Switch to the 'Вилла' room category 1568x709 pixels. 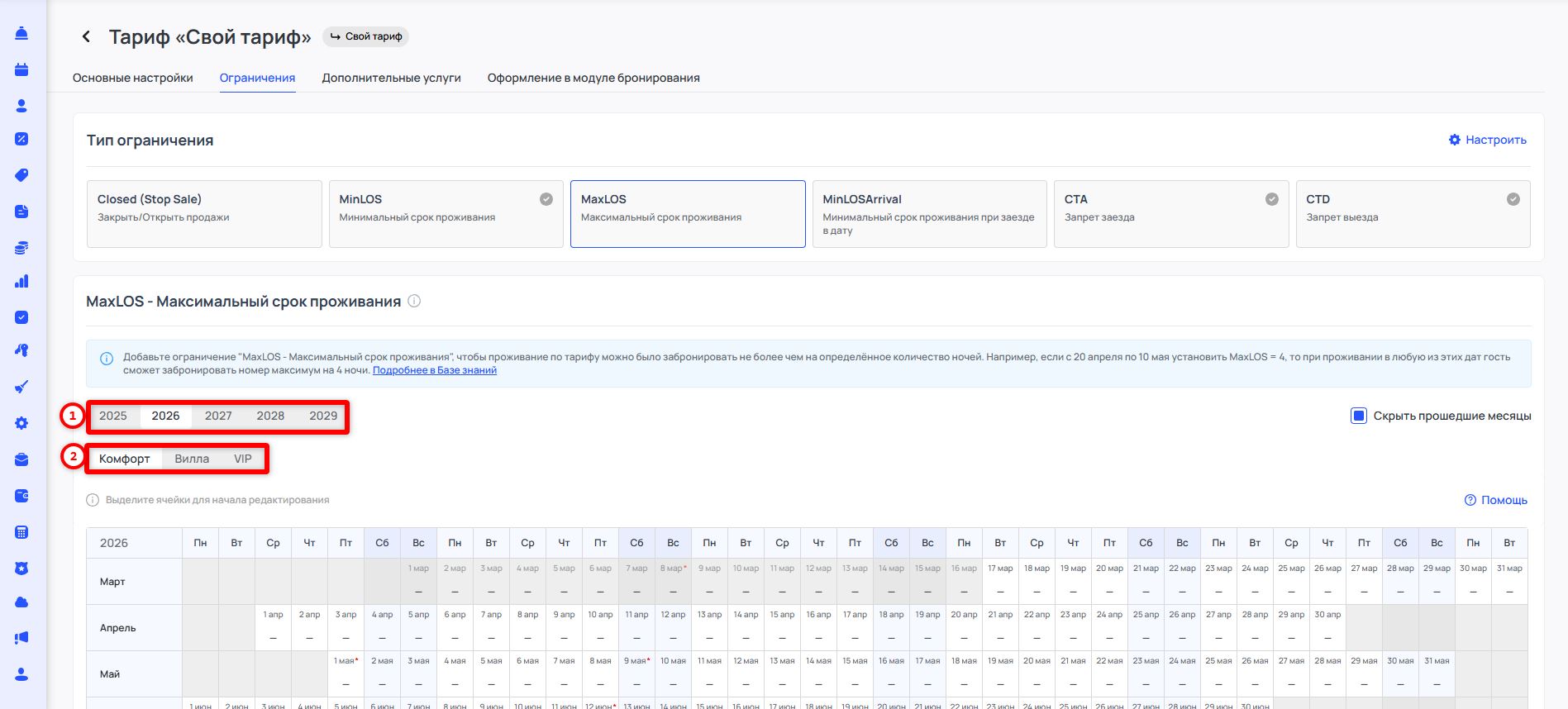pos(192,459)
